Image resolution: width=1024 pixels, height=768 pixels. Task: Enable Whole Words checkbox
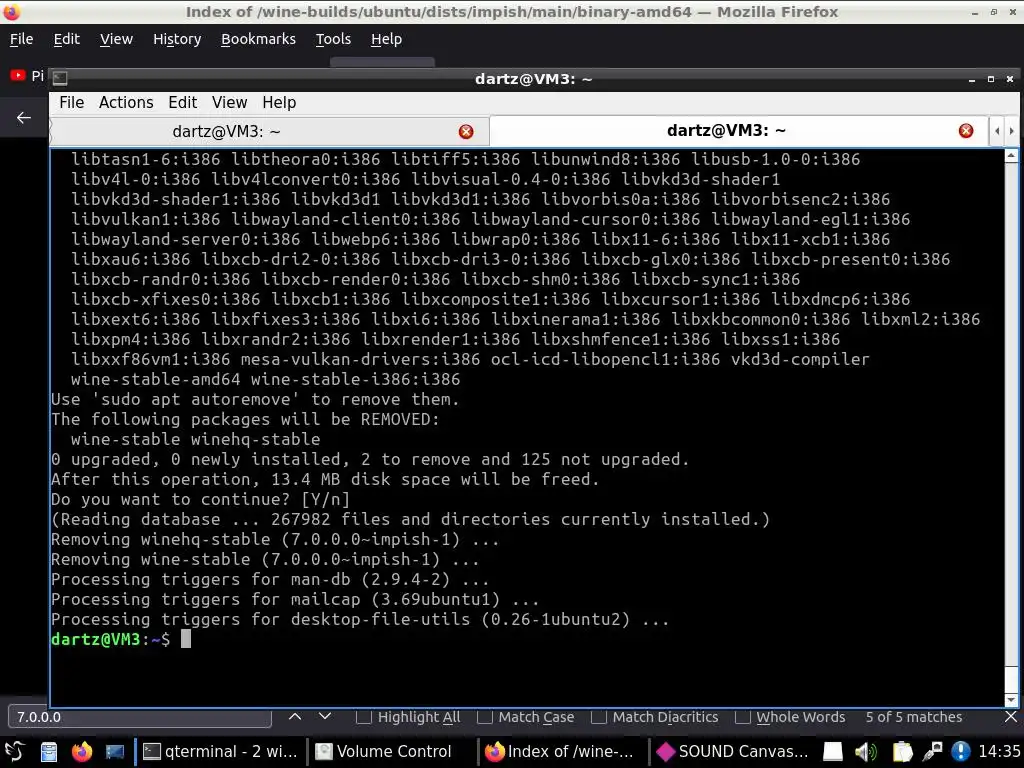click(x=743, y=717)
